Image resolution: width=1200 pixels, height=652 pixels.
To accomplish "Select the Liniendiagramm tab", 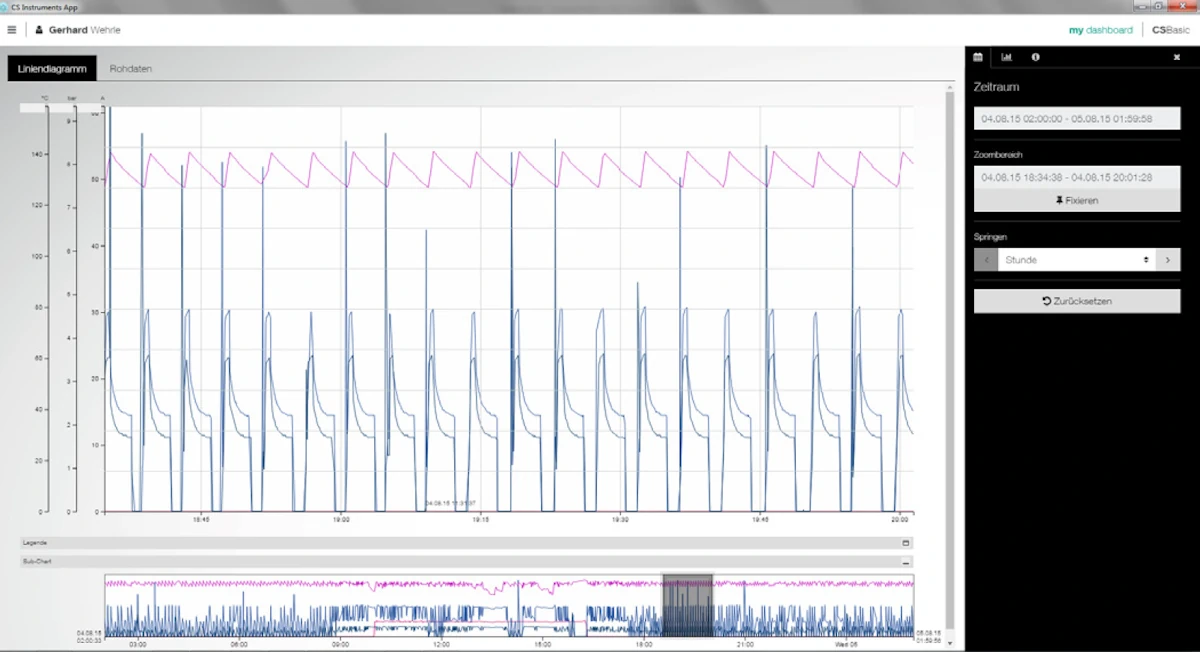I will [x=52, y=69].
